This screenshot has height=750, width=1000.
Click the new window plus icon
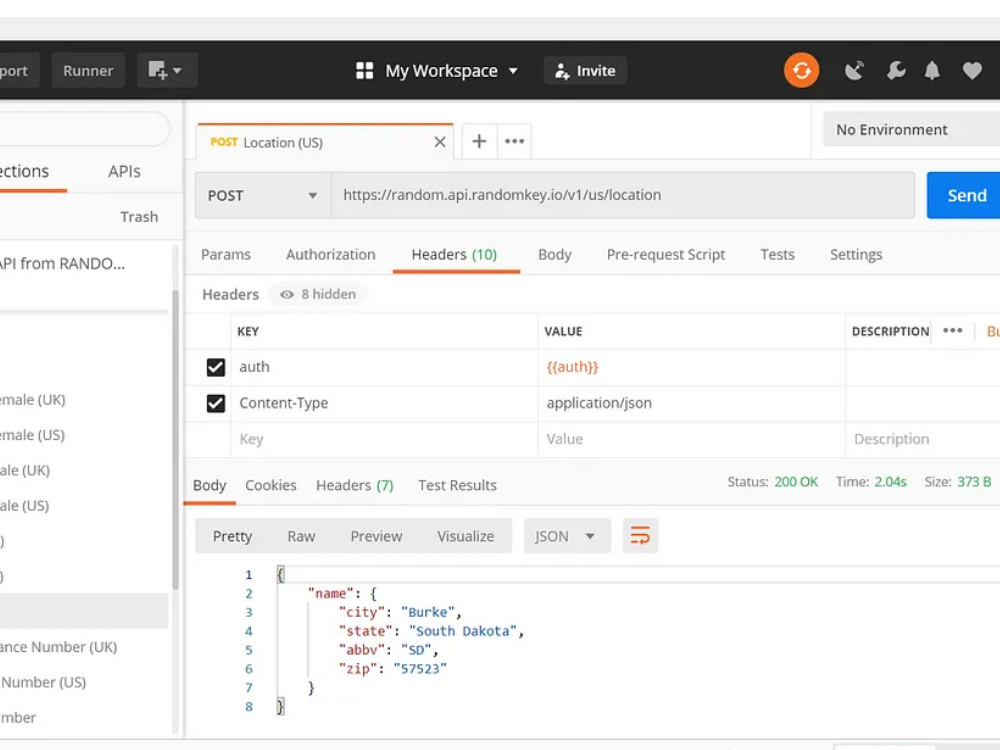(x=165, y=70)
